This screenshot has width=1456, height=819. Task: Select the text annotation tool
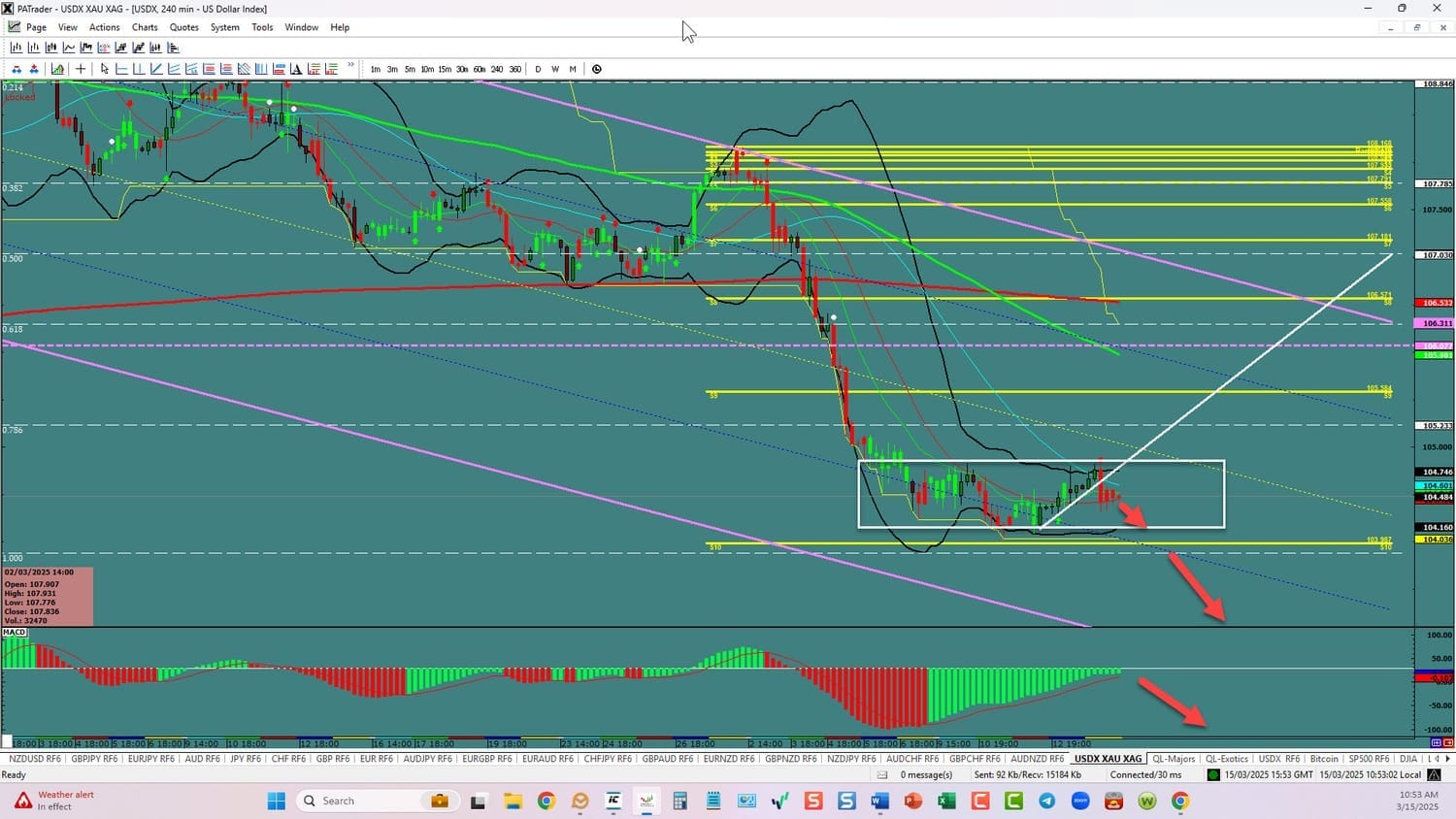coord(295,68)
